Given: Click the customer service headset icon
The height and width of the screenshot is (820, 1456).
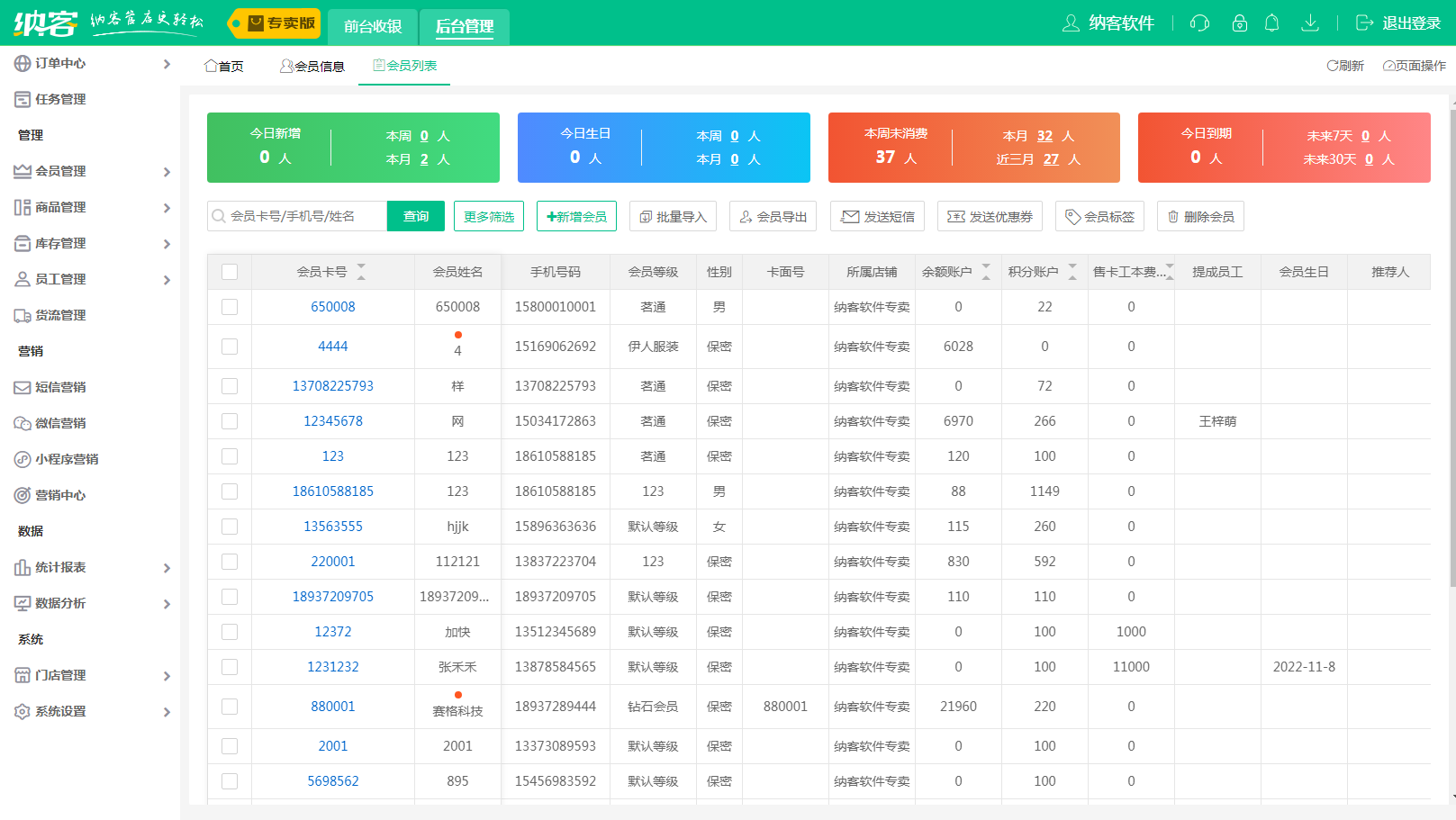Looking at the screenshot, I should point(1199,23).
